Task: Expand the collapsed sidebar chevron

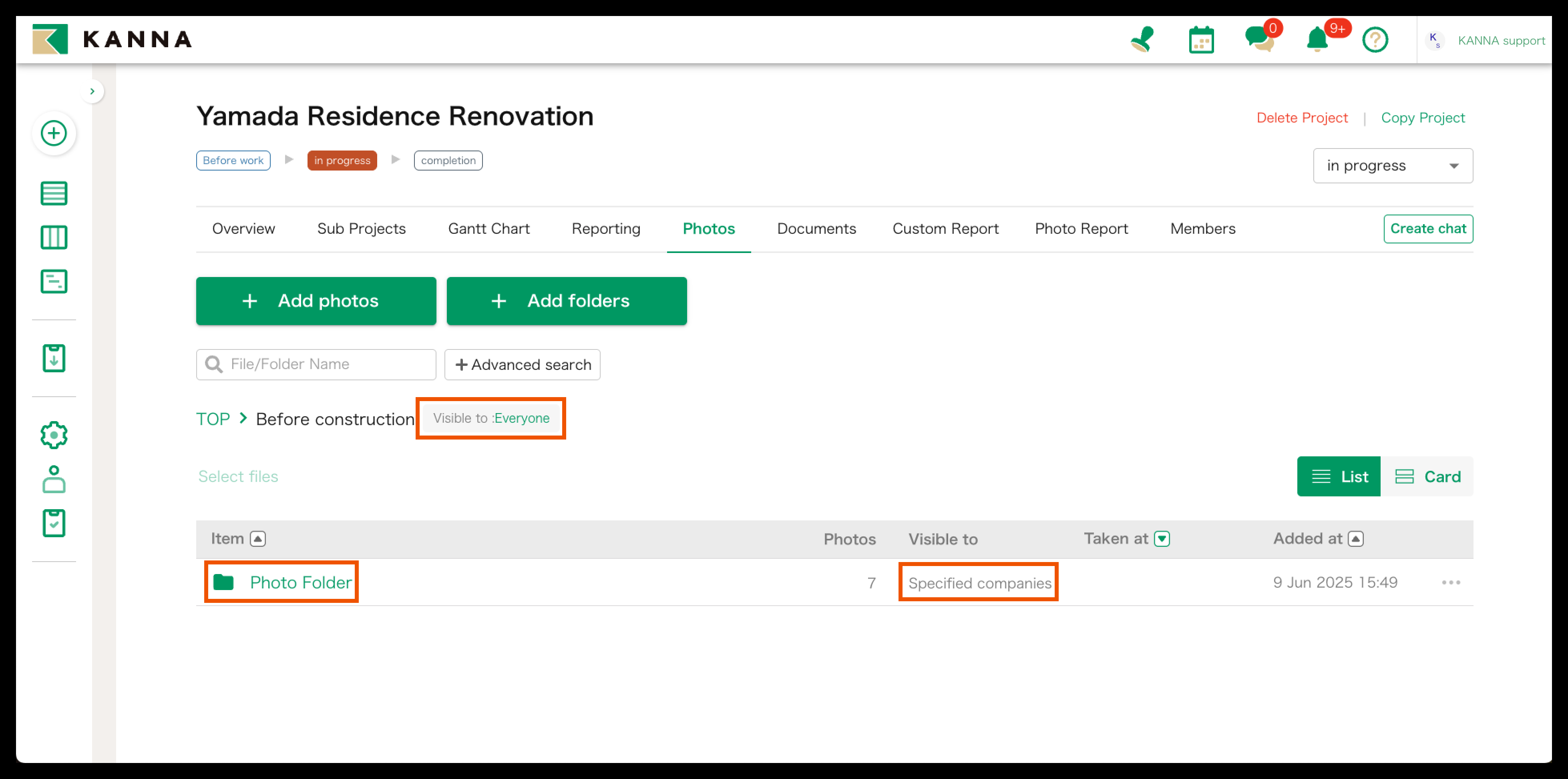Action: (x=92, y=91)
